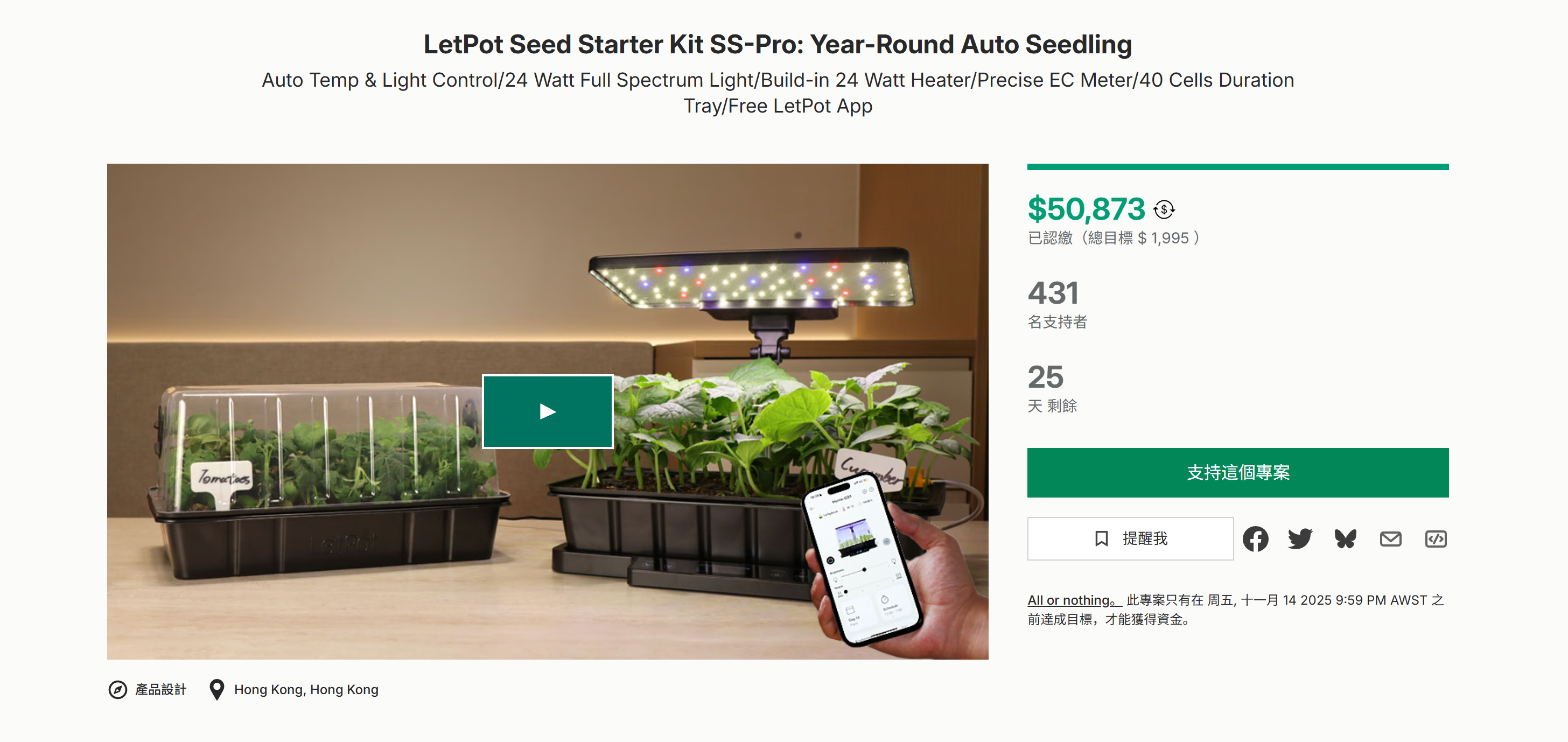Click the 431 backers count
The height and width of the screenshot is (742, 1568).
click(1054, 293)
